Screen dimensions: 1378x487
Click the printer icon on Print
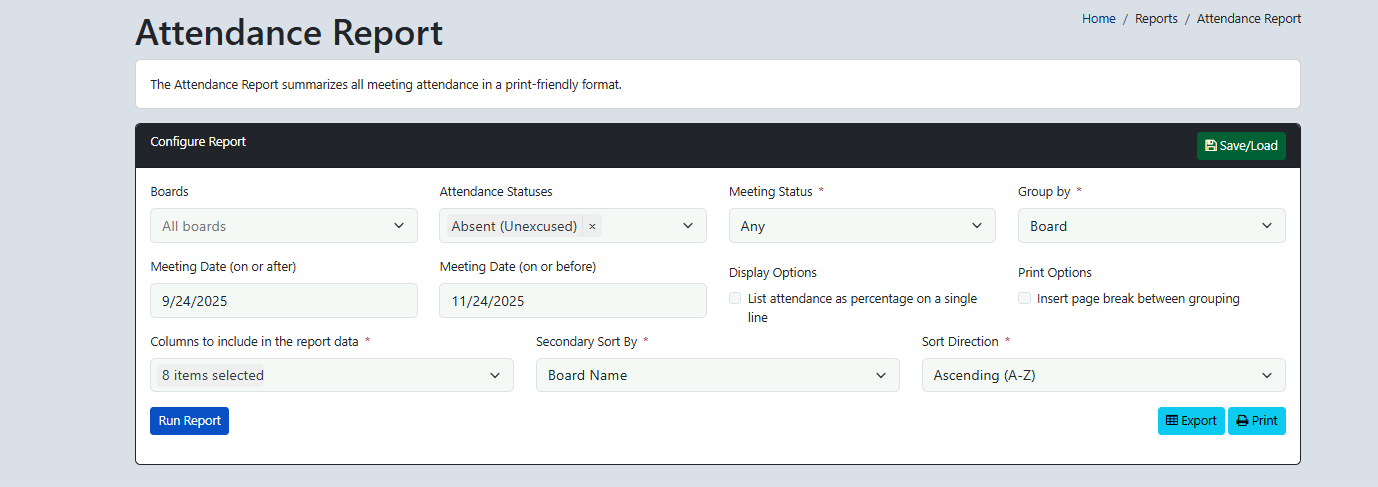click(1242, 421)
